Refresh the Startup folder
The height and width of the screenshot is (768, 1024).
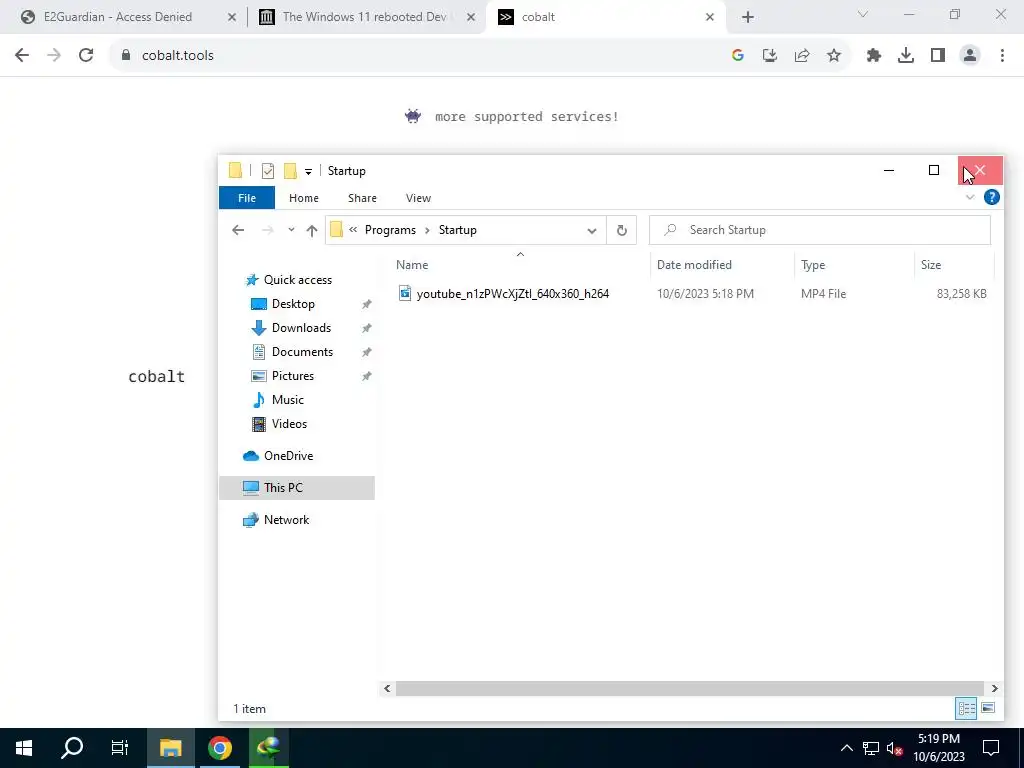click(x=622, y=231)
